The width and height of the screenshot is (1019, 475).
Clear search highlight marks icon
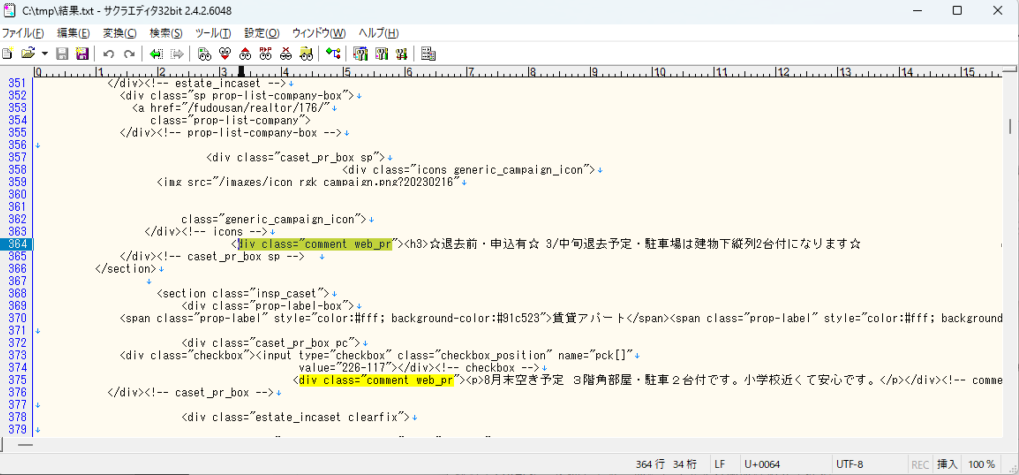click(x=287, y=53)
